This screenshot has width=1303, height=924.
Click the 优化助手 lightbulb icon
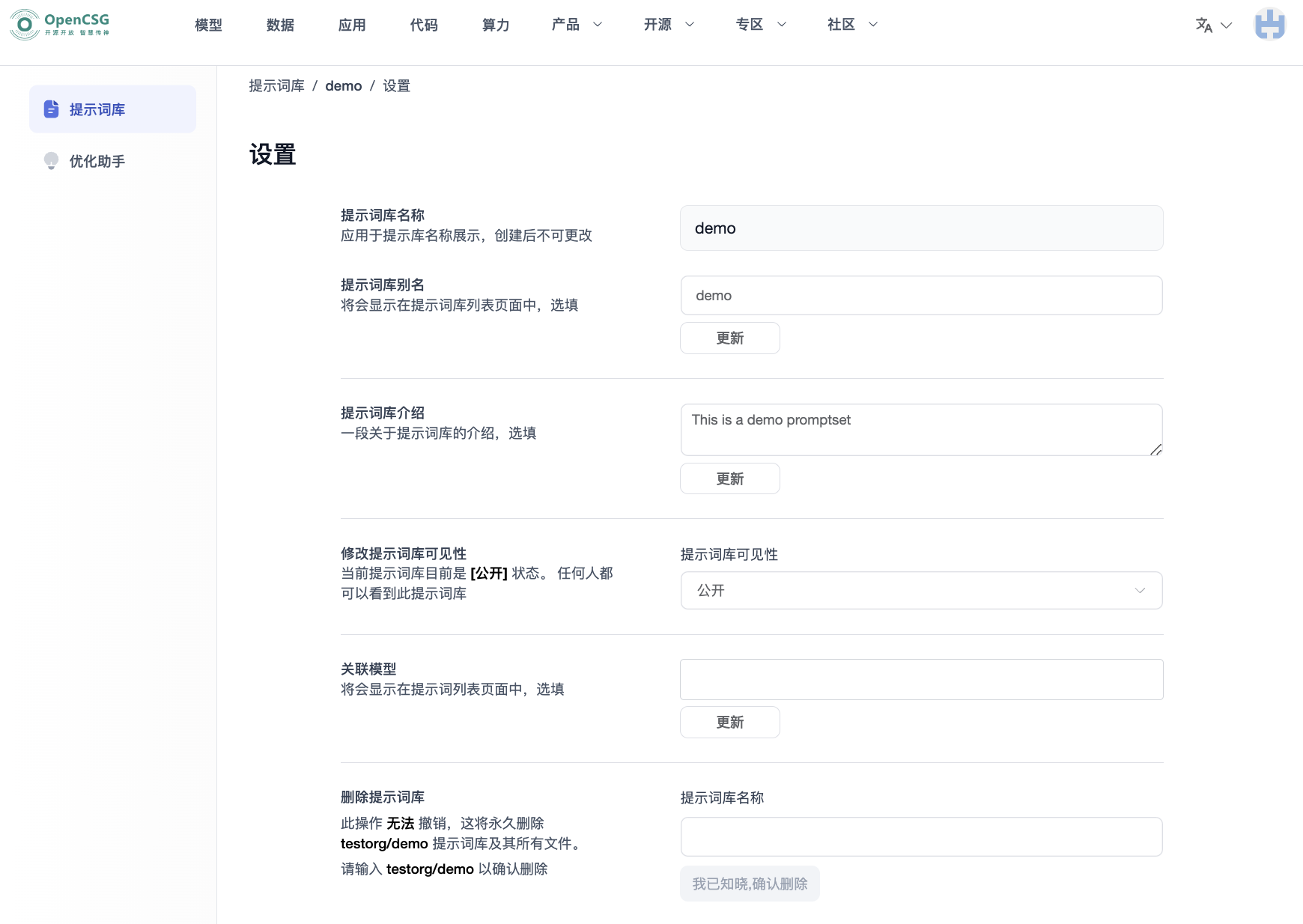pyautogui.click(x=51, y=161)
